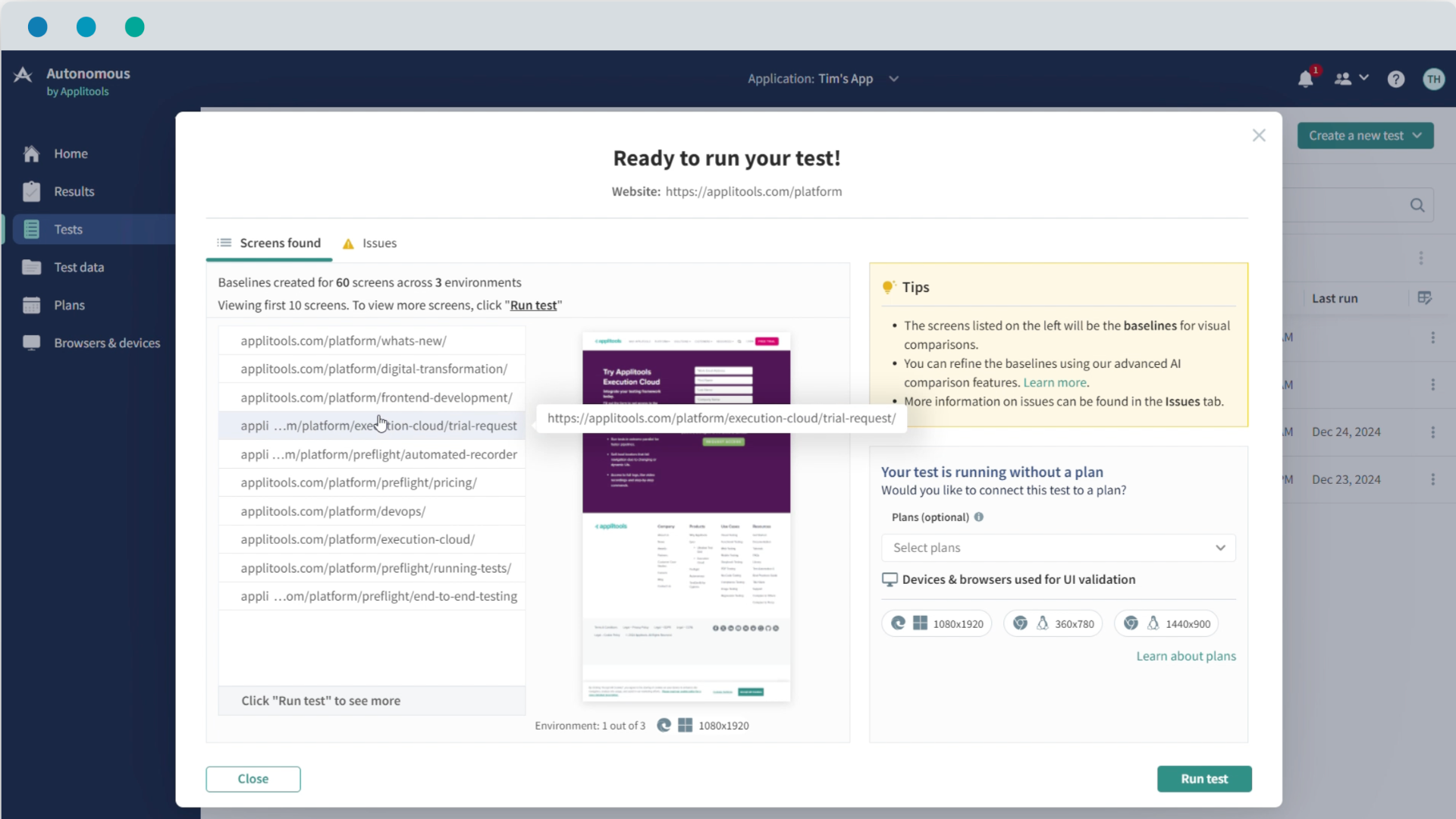Select the 1440x900 environment chip
This screenshot has height=819, width=1456.
point(1166,623)
